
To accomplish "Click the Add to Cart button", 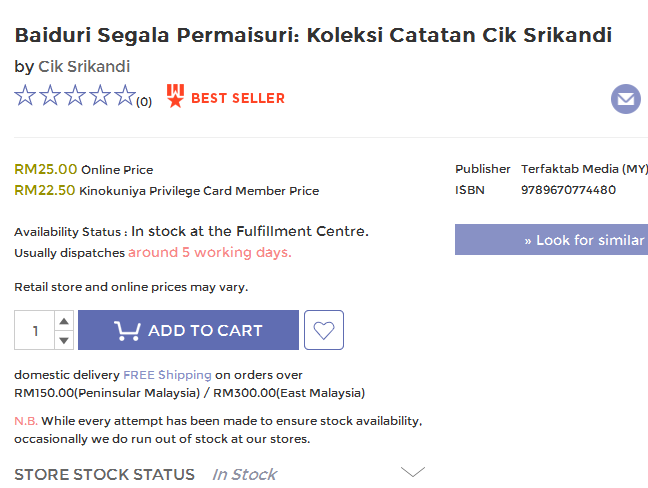I will [x=188, y=330].
